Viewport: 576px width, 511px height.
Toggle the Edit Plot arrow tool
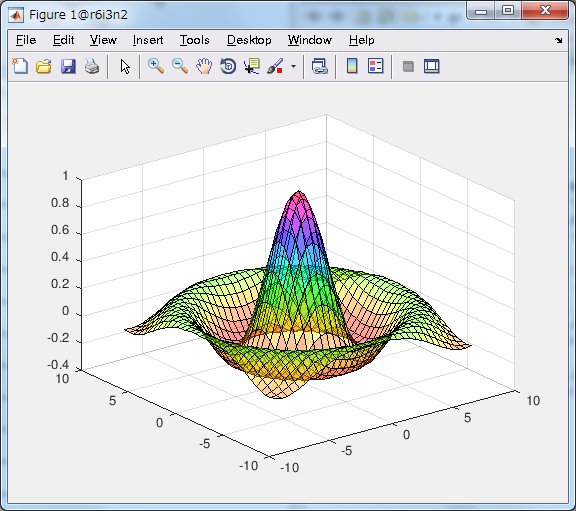tap(125, 66)
